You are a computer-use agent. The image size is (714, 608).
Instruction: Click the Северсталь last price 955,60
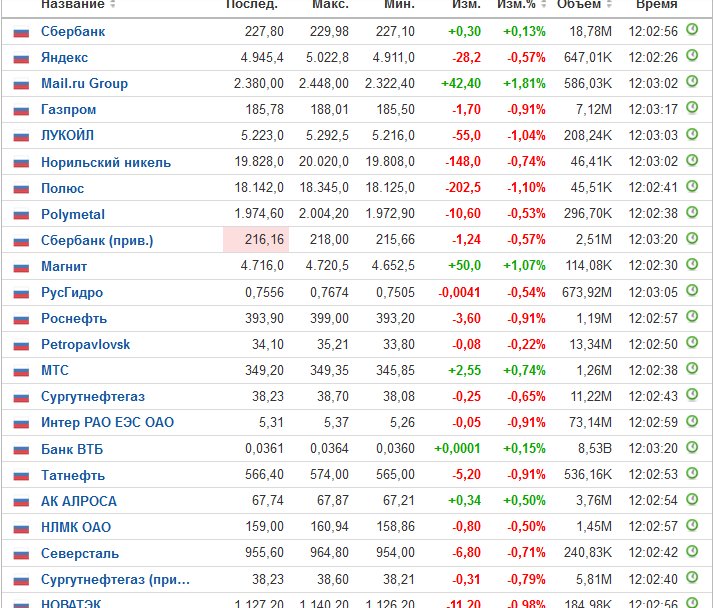coord(264,553)
